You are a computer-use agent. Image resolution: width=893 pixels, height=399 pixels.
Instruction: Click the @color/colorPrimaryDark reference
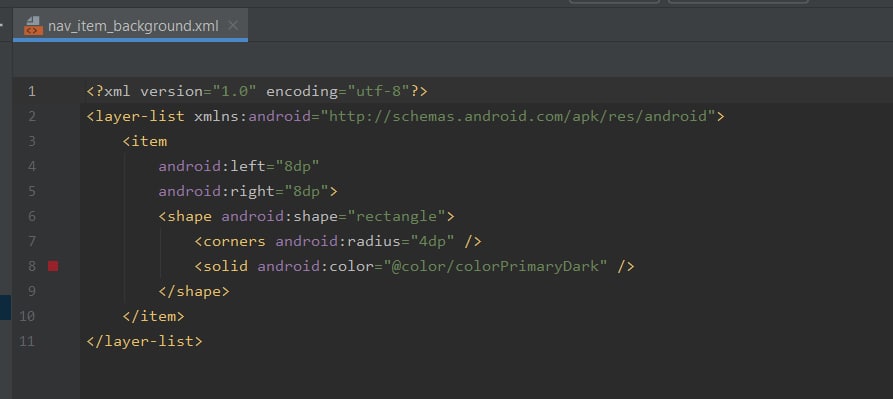[x=495, y=266]
